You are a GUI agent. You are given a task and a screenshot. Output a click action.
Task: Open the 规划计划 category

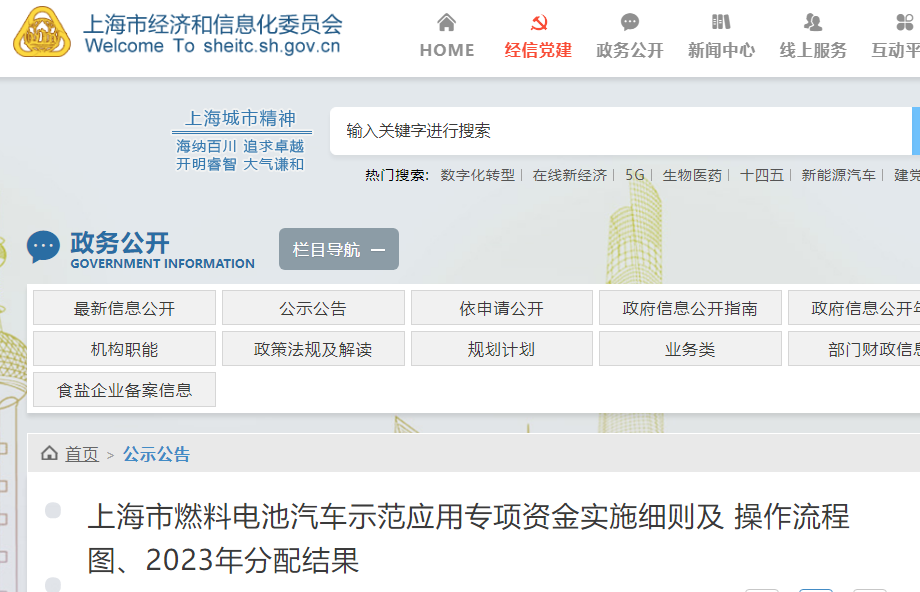point(501,349)
